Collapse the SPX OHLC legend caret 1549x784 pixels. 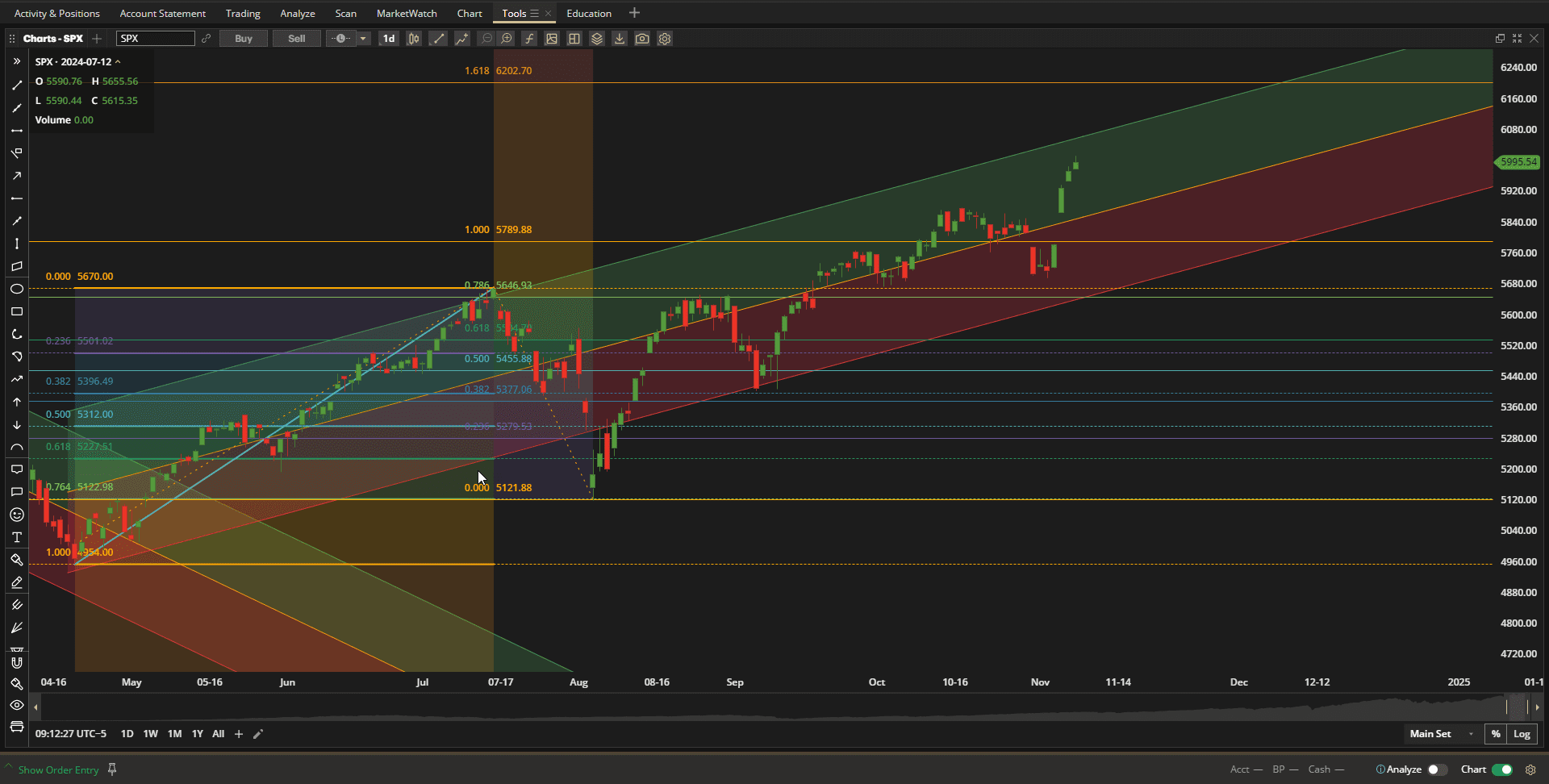[x=118, y=62]
